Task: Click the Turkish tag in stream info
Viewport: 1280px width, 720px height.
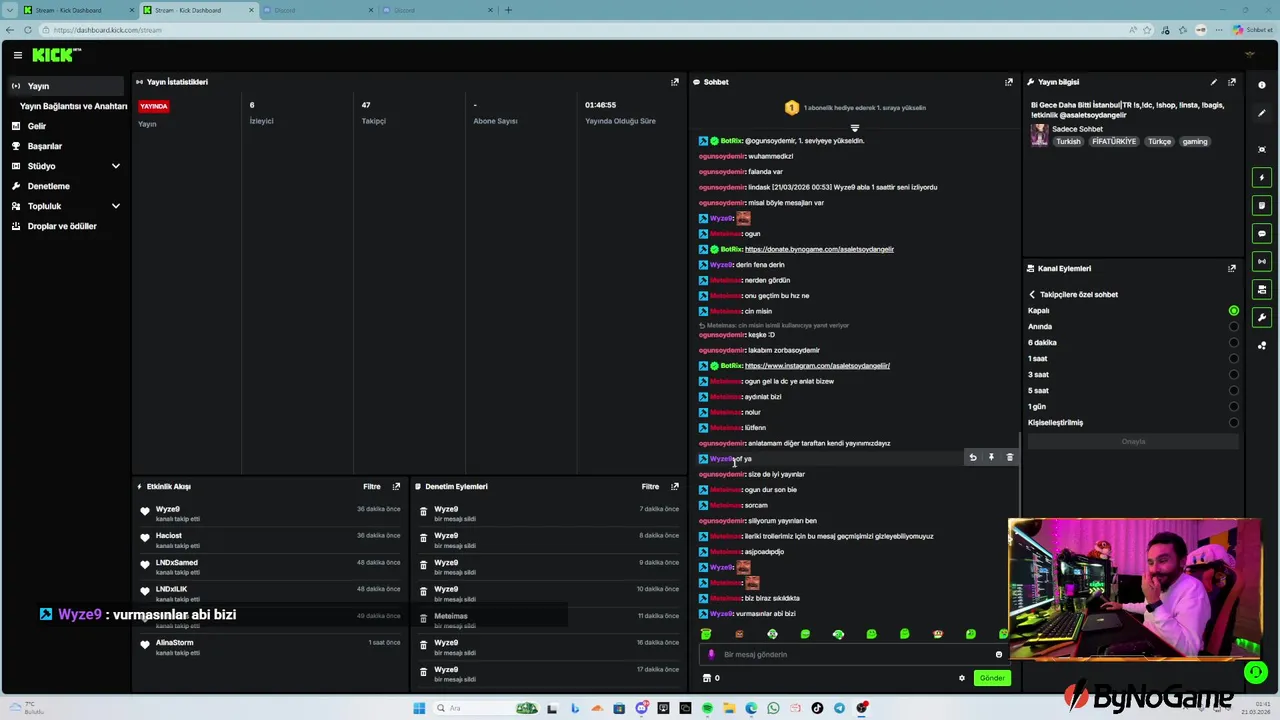Action: point(1068,142)
